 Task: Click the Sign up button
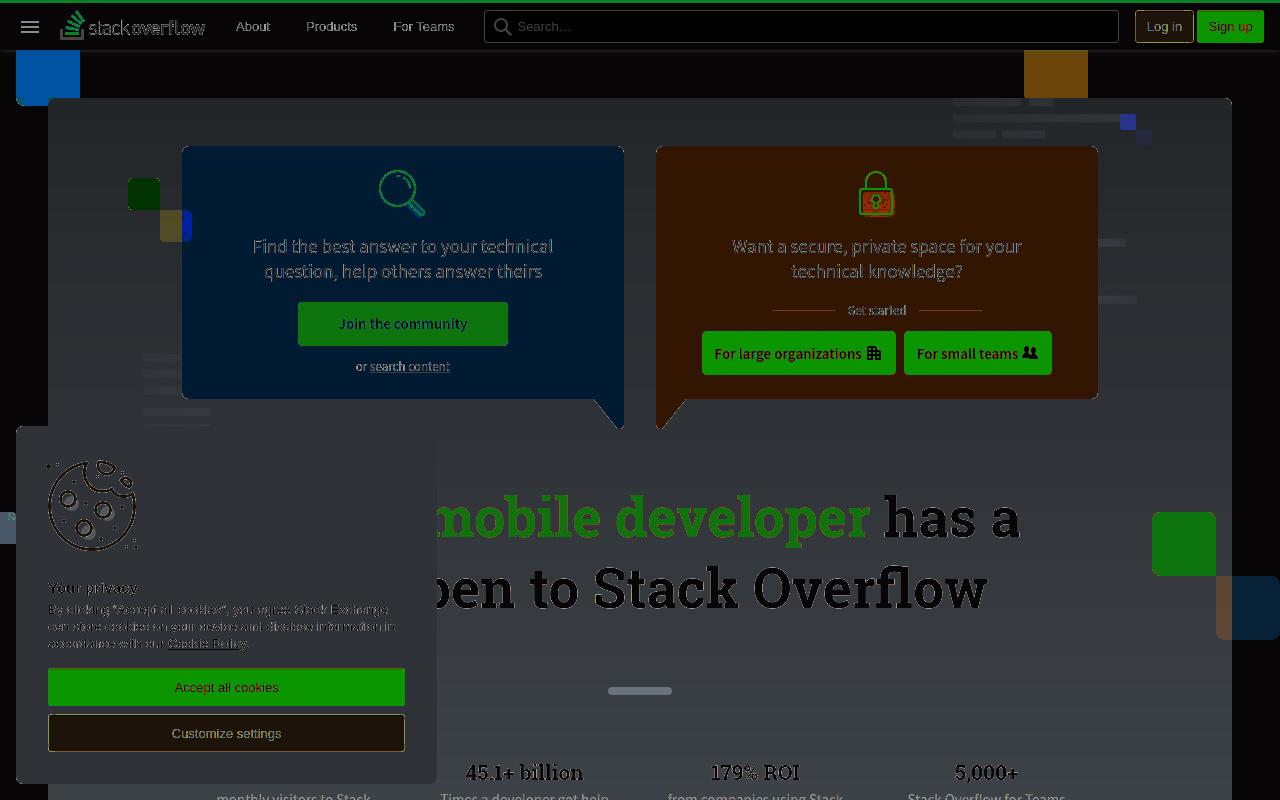1230,27
